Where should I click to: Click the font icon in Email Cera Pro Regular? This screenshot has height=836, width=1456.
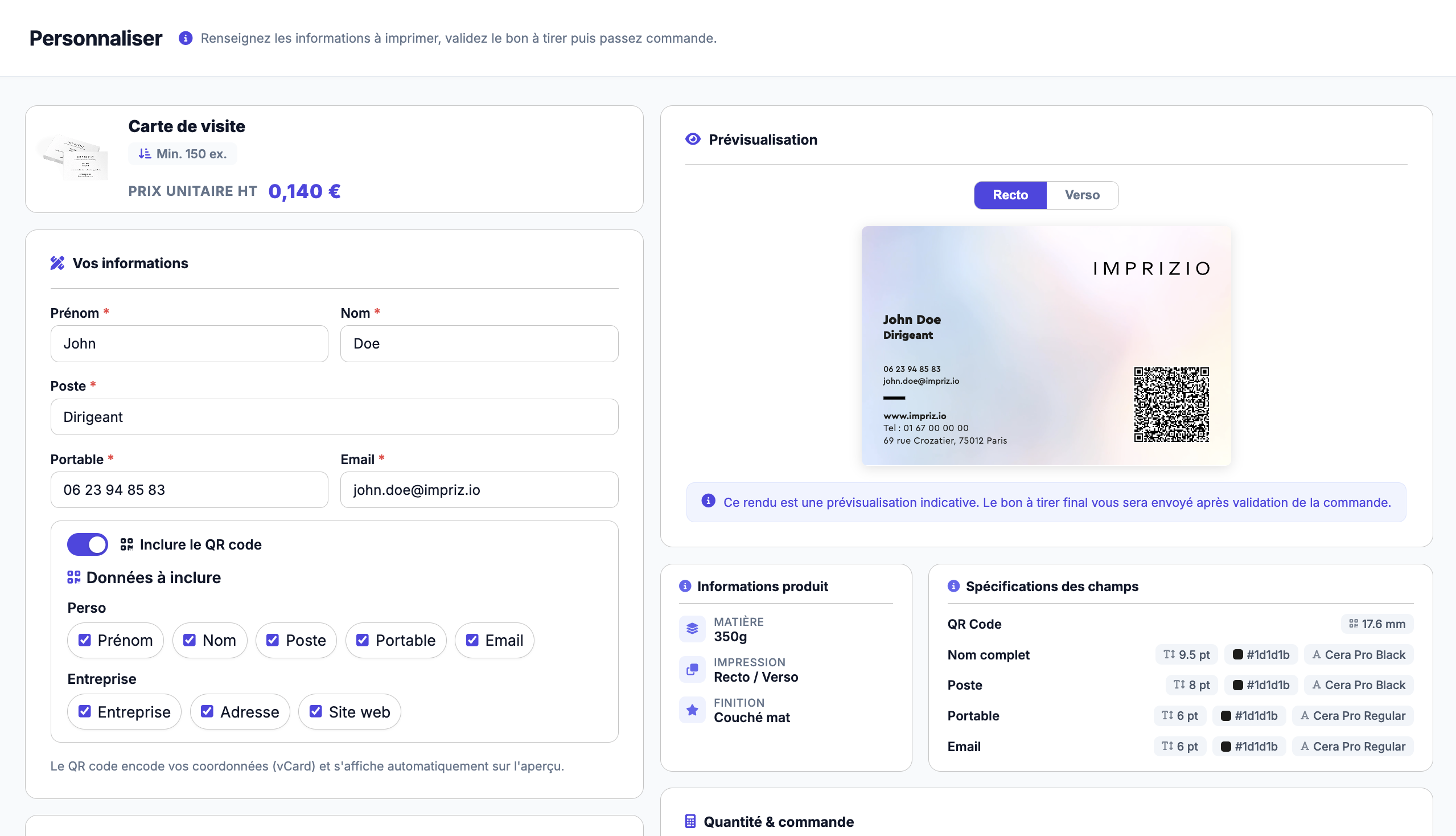tap(1305, 746)
